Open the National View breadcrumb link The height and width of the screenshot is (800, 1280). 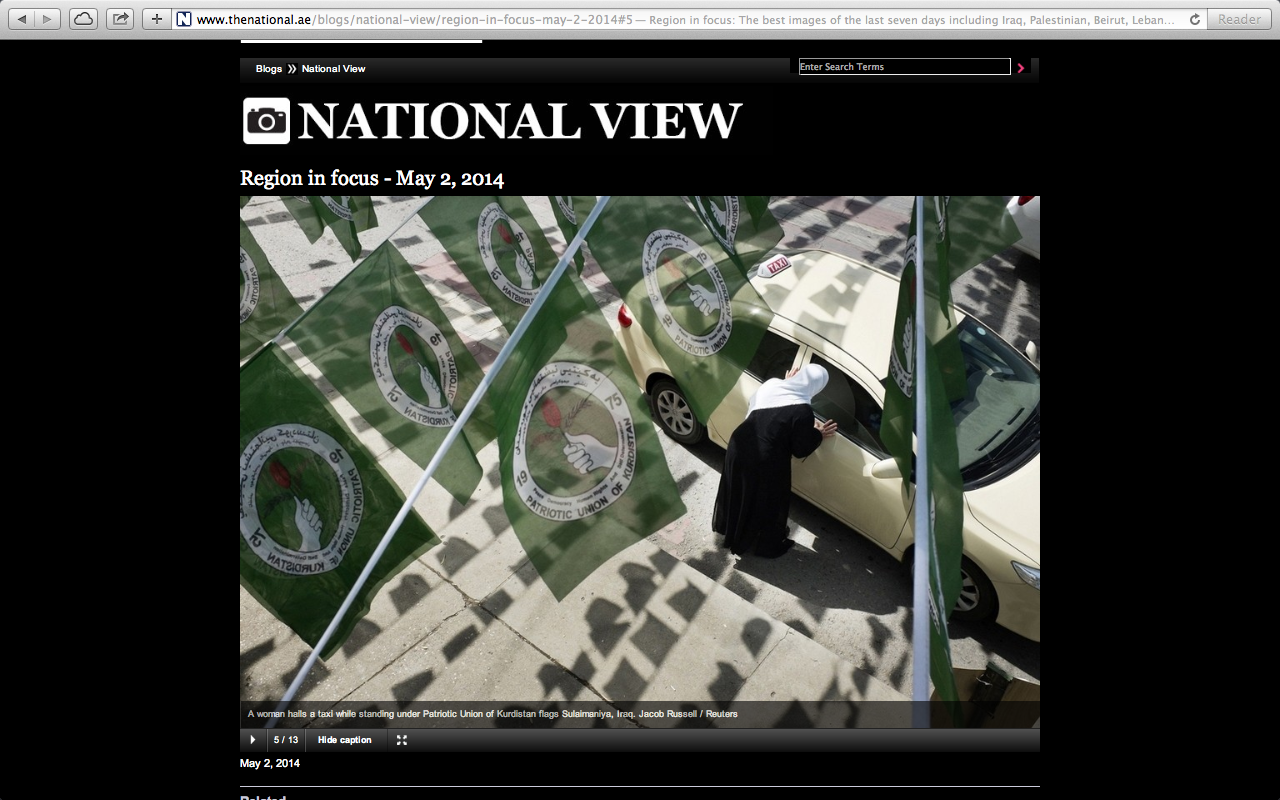click(x=333, y=69)
